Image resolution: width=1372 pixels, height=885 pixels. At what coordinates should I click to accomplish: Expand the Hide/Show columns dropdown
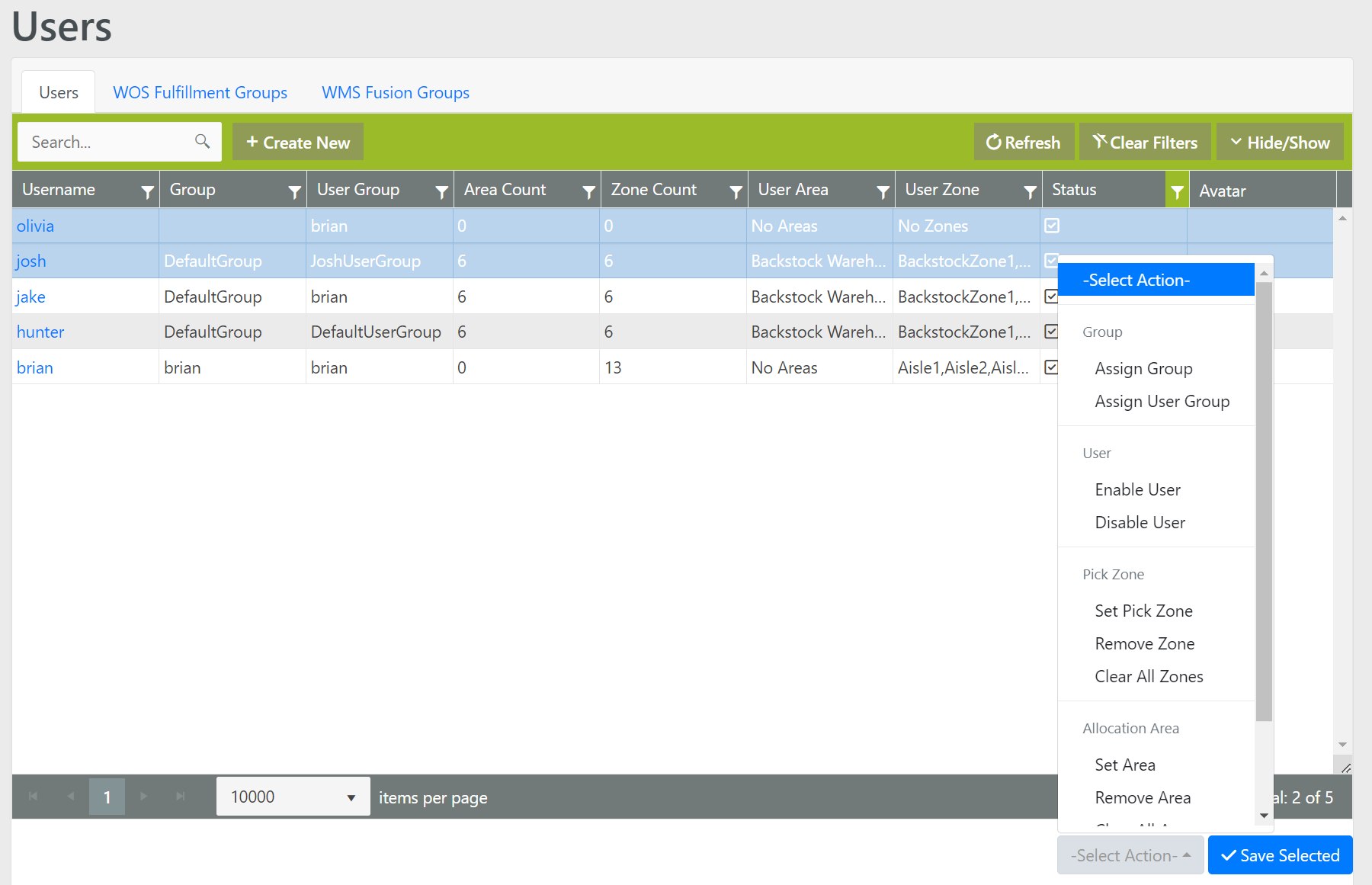click(x=1280, y=143)
